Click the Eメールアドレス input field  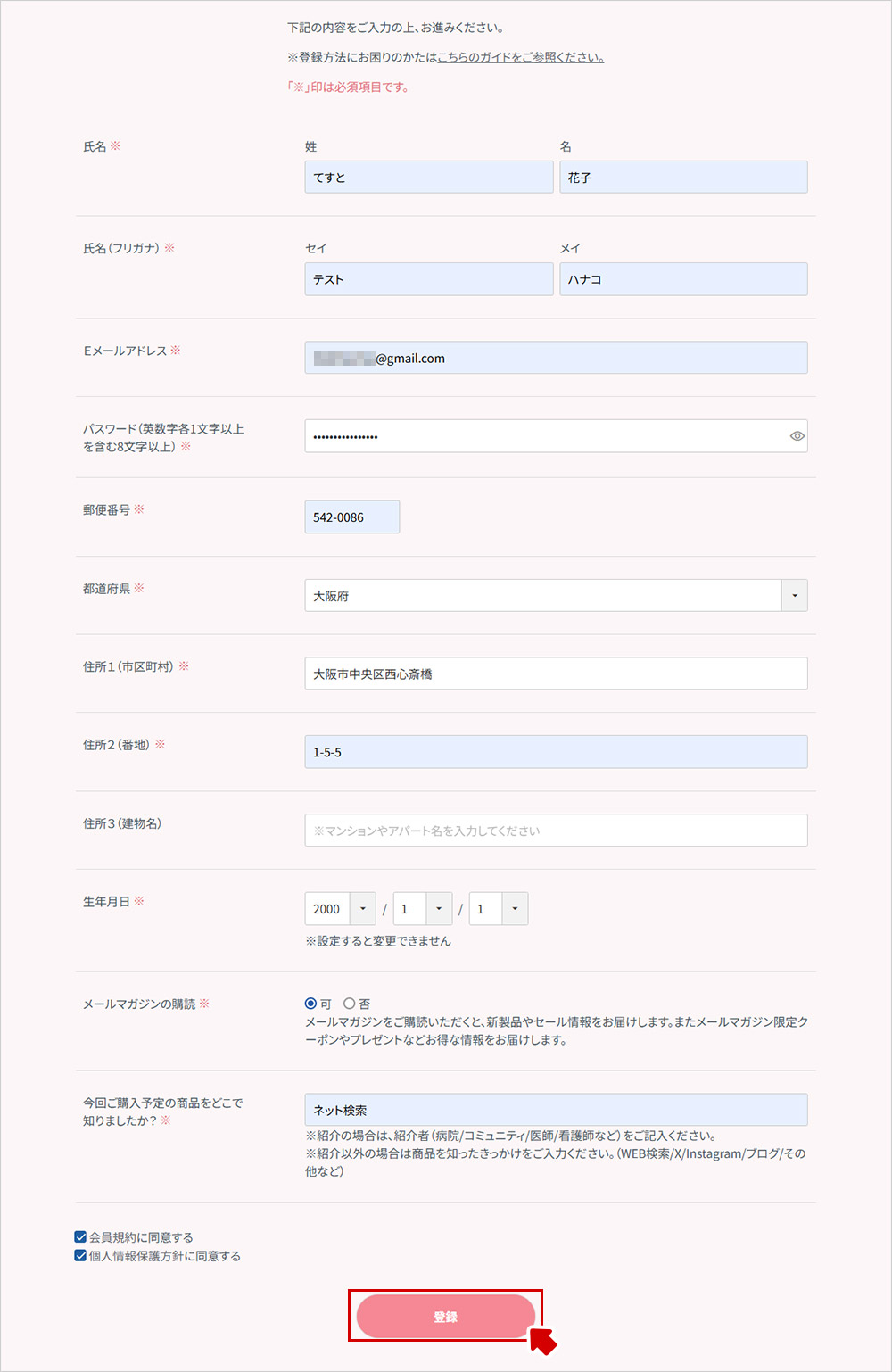pos(555,357)
